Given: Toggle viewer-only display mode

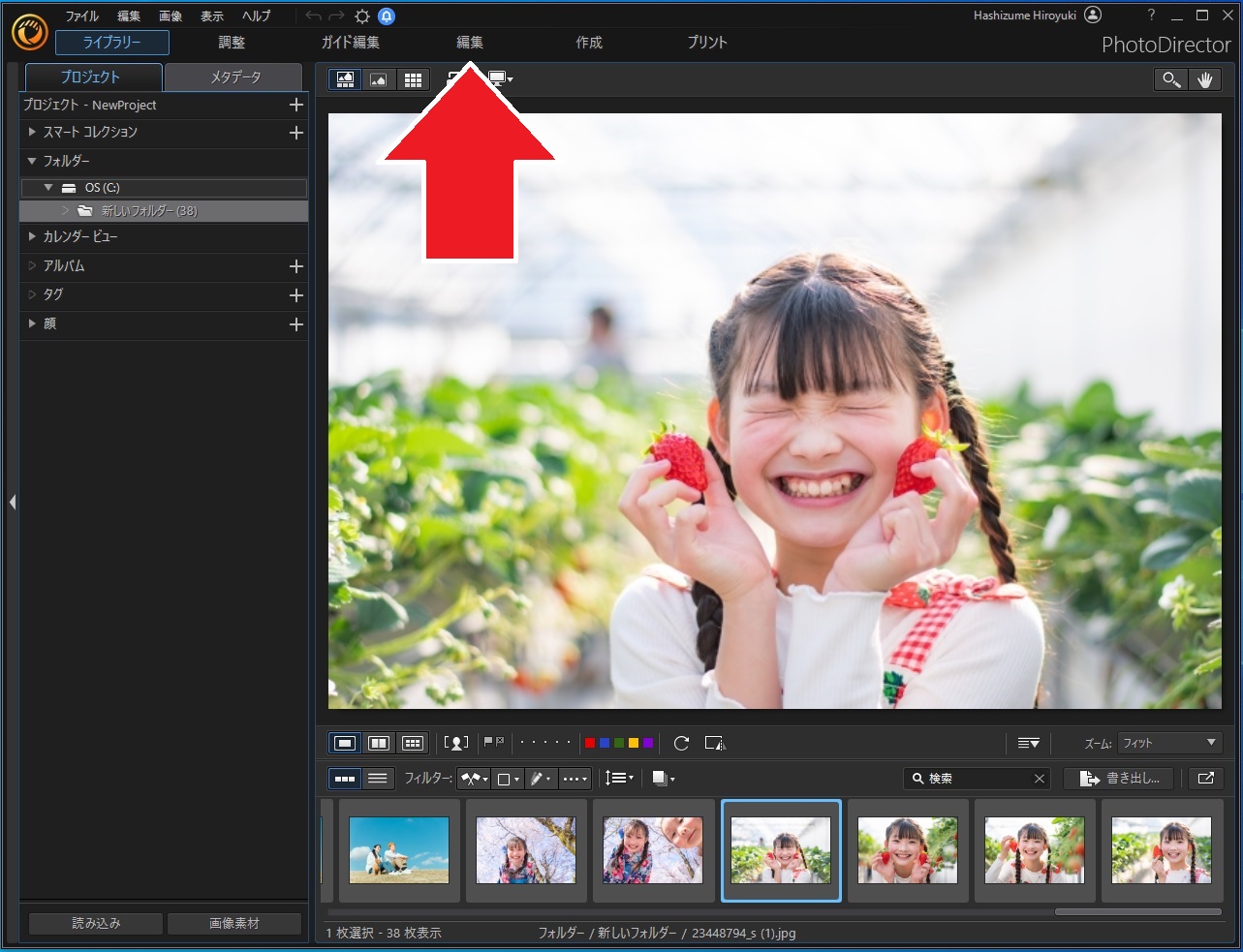Looking at the screenshot, I should click(379, 79).
